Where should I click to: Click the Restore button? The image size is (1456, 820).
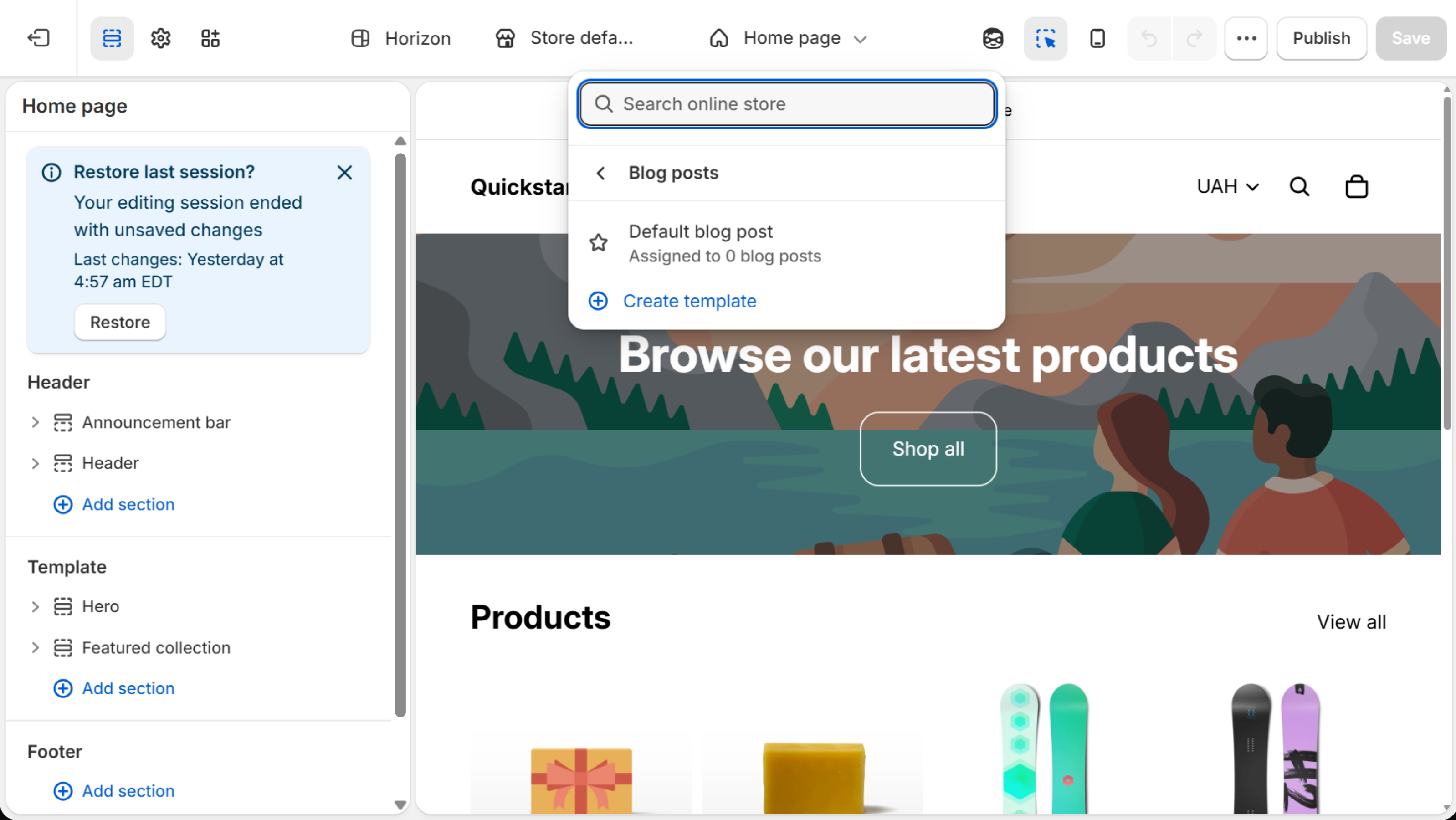click(x=120, y=322)
